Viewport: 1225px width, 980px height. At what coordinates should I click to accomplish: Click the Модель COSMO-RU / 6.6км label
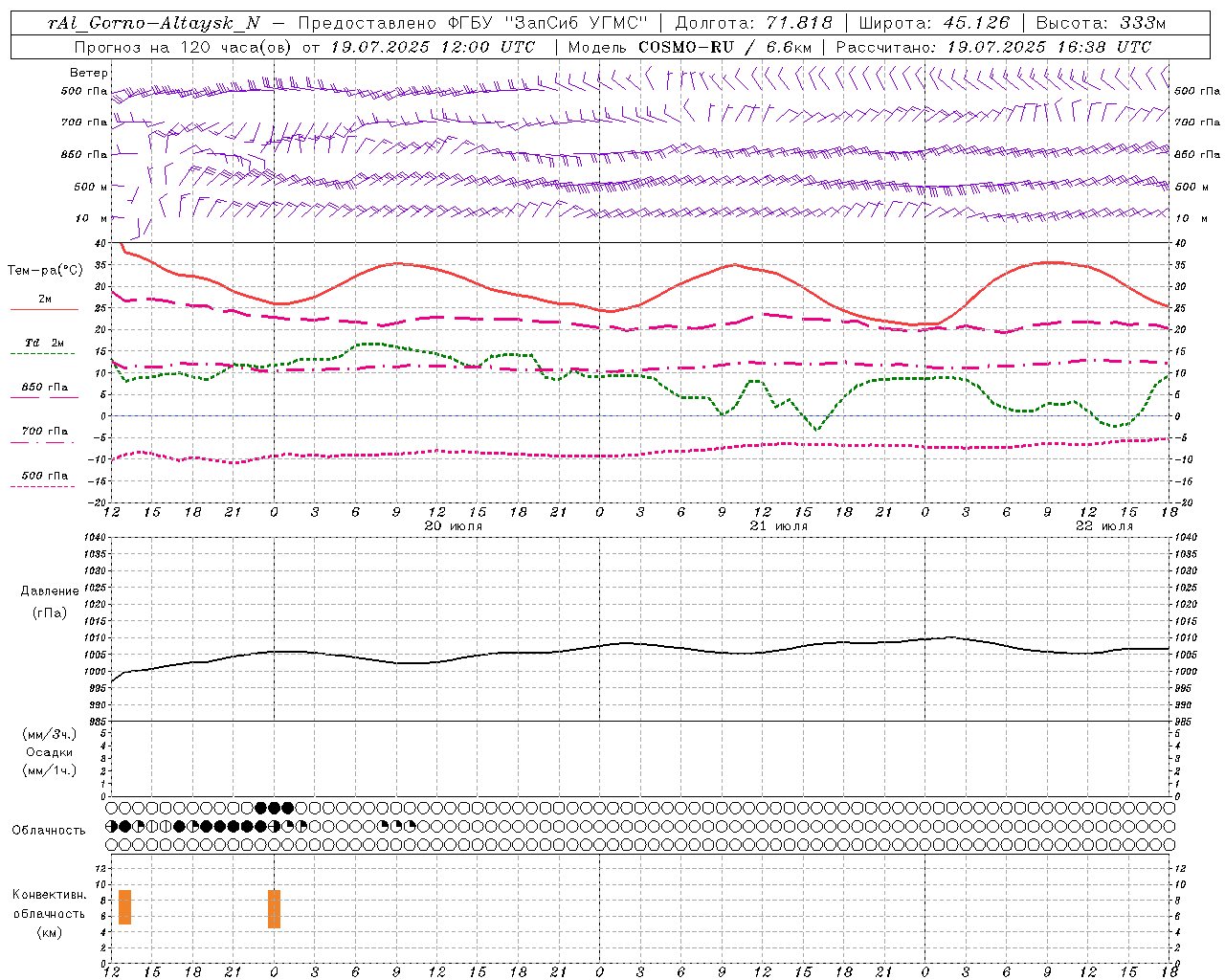point(690,46)
